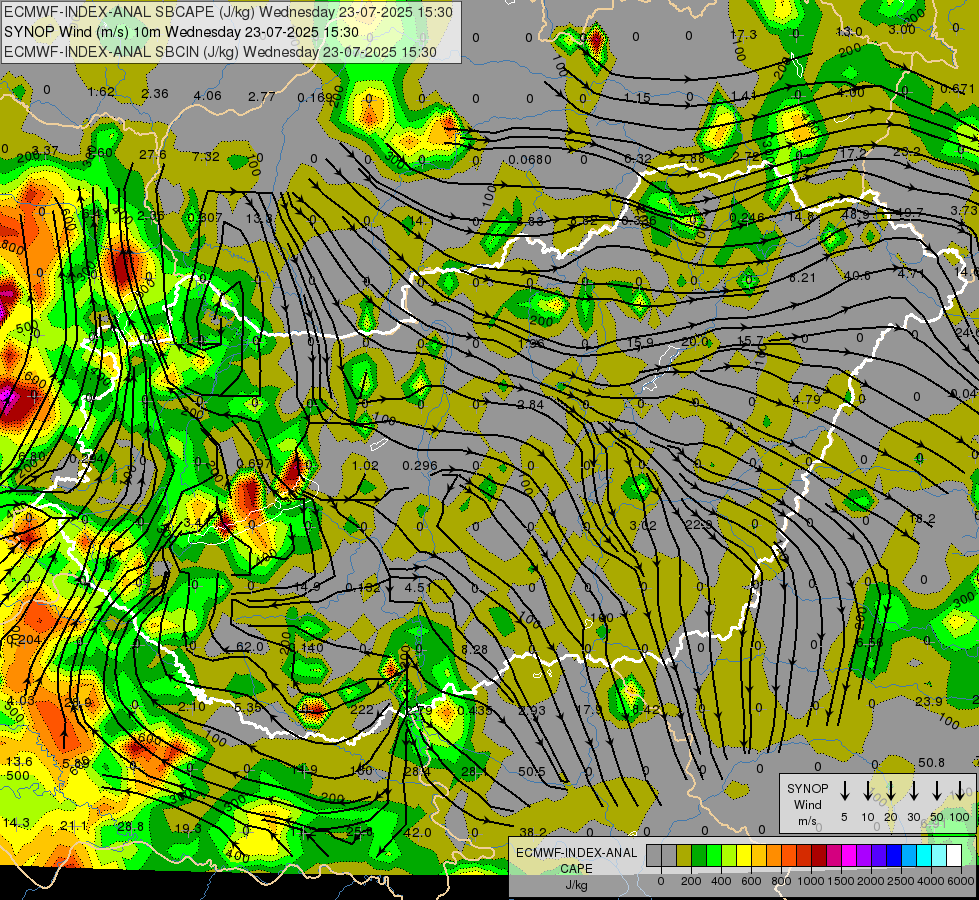This screenshot has width=979, height=900.
Task: Click the dark red swatch above 1000
Action: (819, 856)
